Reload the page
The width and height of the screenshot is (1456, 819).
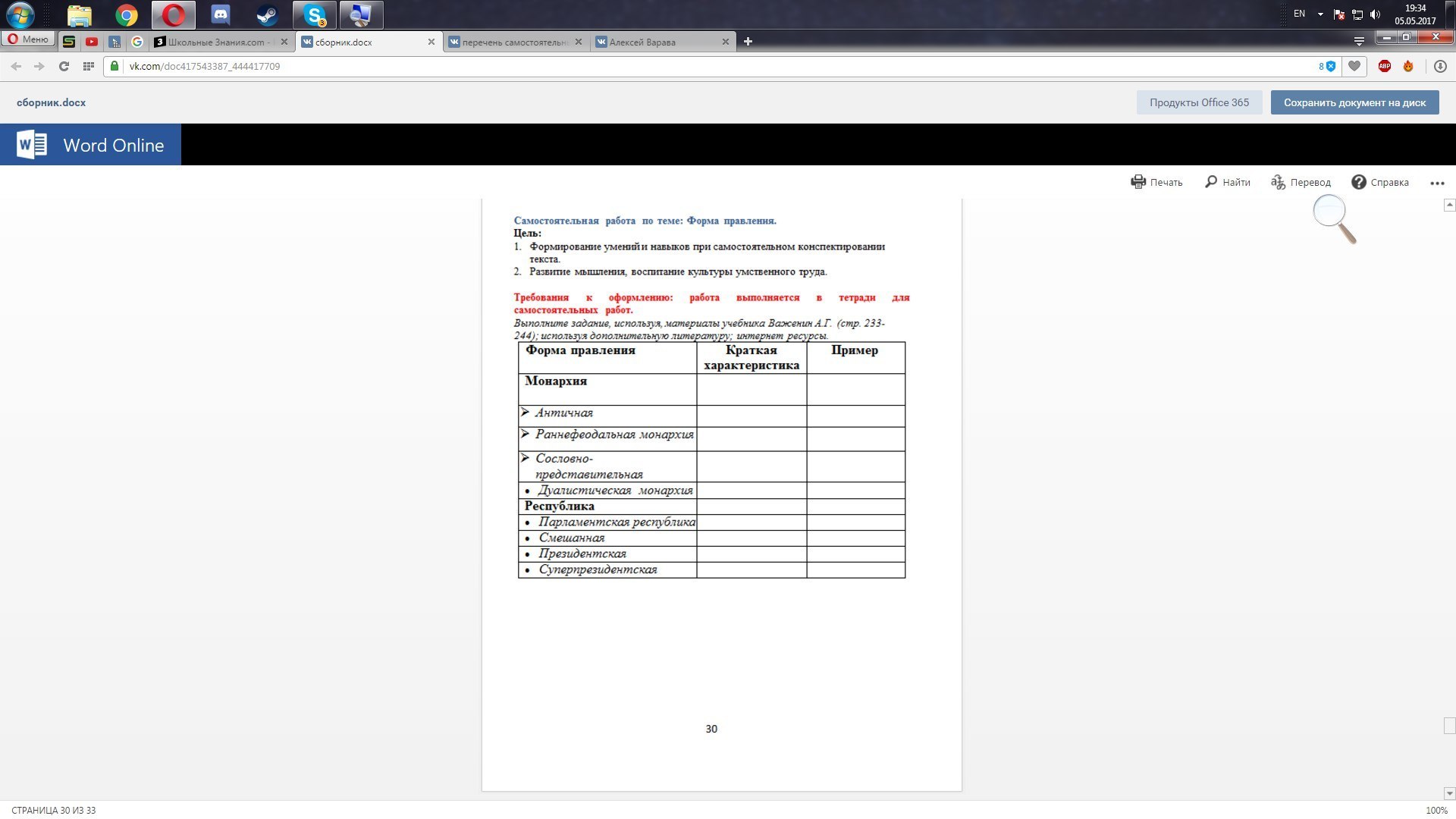(64, 66)
